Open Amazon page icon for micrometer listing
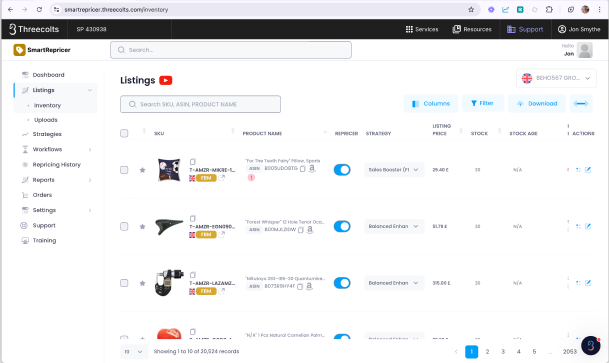This screenshot has height=363, width=609. tap(309, 286)
